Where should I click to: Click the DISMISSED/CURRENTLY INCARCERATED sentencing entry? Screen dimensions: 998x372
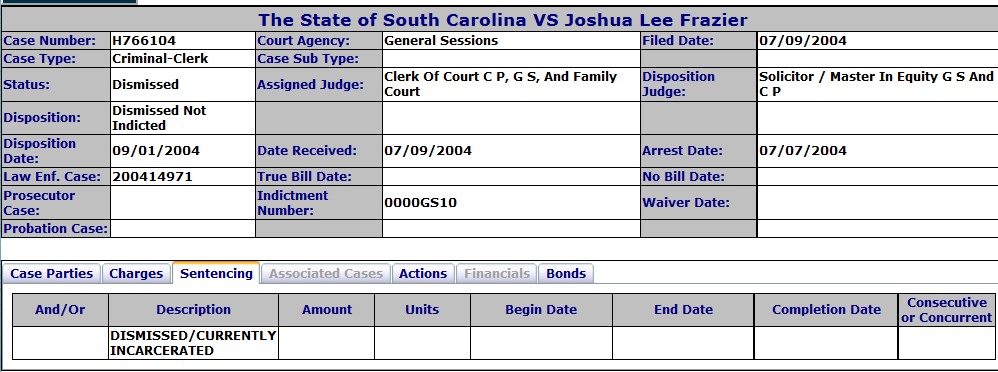pos(193,343)
